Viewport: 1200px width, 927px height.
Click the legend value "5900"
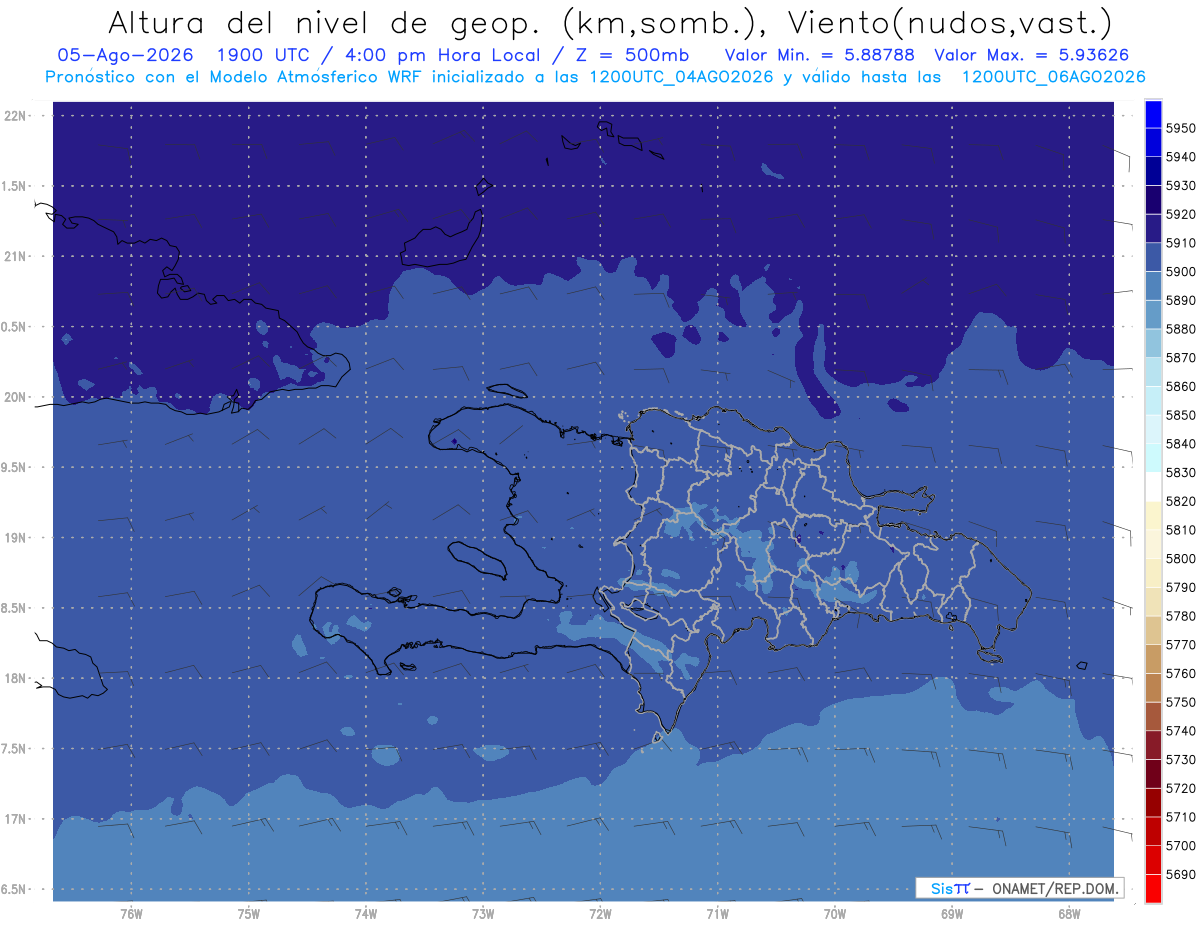[x=1180, y=272]
